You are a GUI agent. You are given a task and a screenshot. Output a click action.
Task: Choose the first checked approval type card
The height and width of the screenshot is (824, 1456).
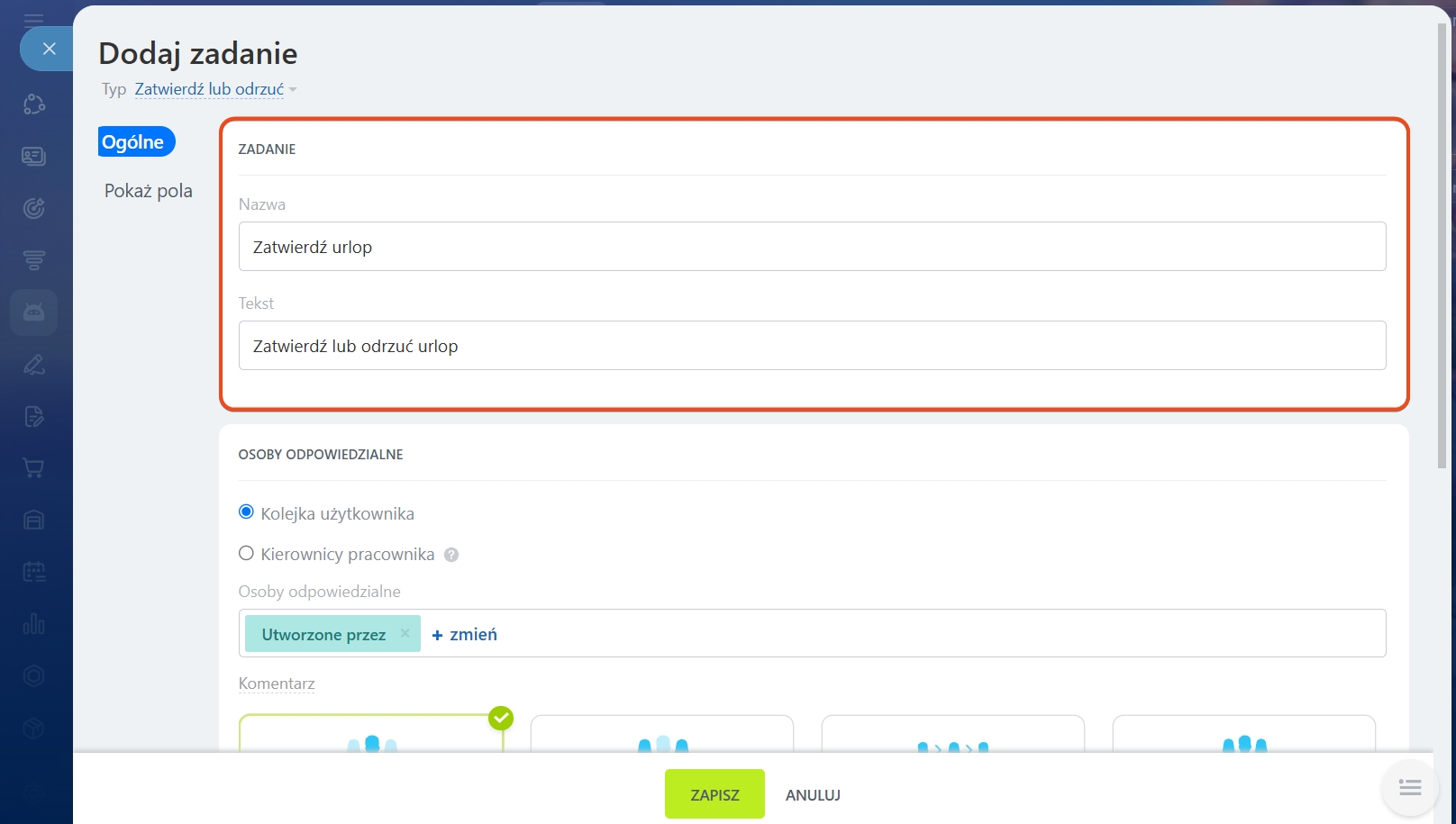click(x=371, y=734)
